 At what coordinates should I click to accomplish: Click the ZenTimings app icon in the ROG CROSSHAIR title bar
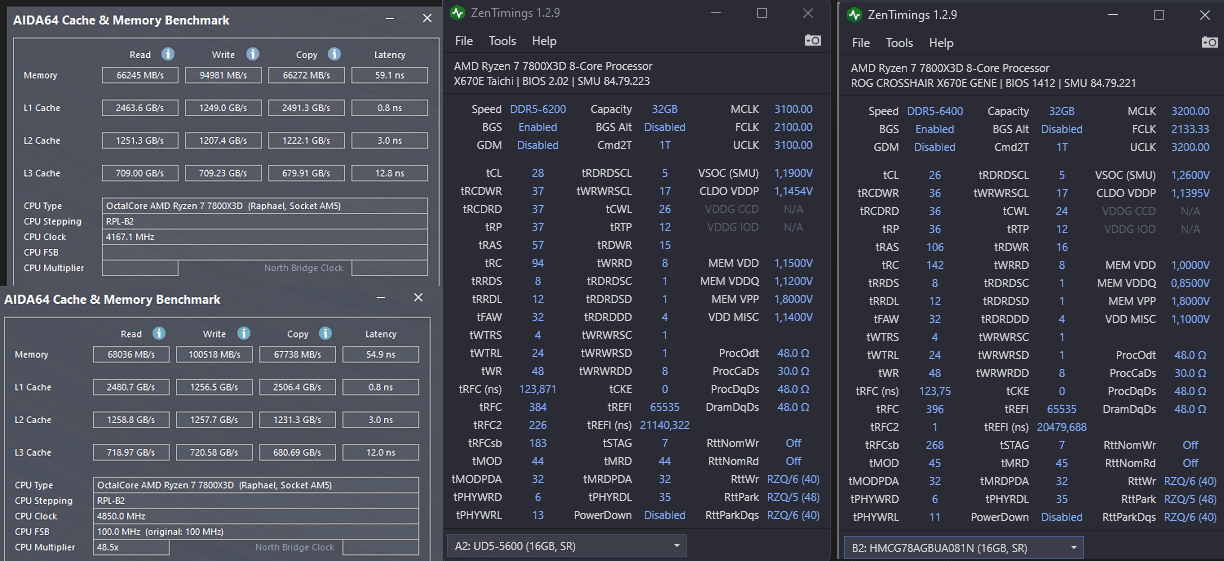[x=854, y=15]
